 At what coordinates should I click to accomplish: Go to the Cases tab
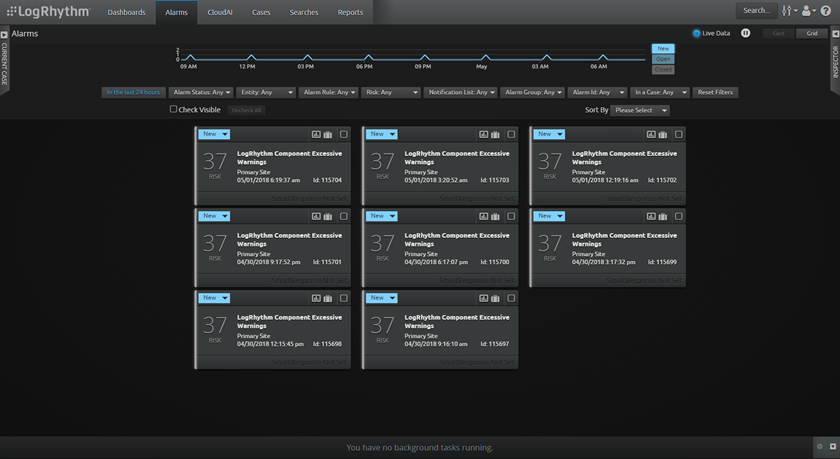[261, 12]
